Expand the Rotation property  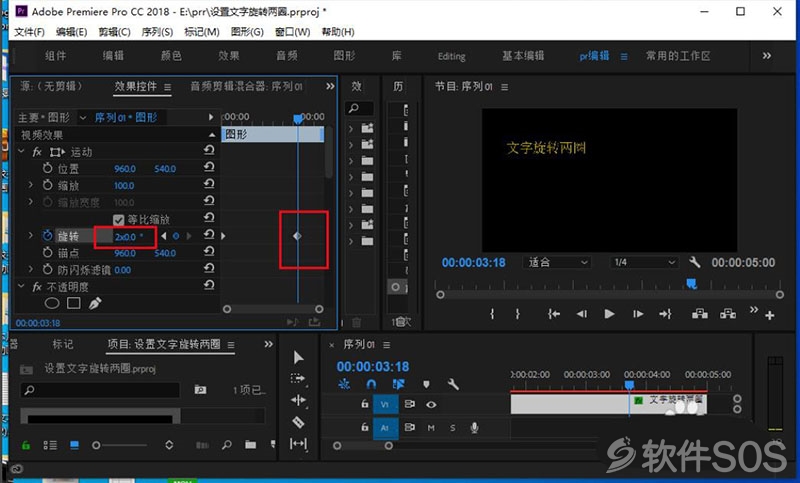point(31,236)
